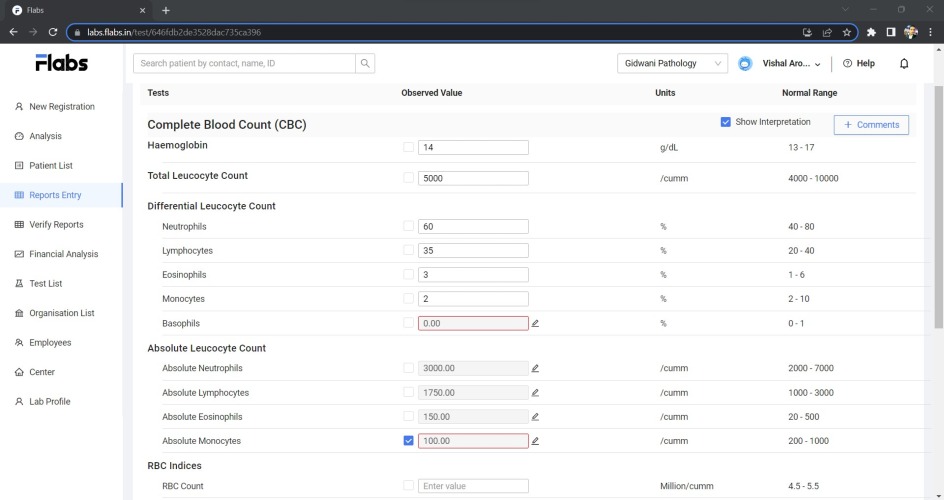The image size is (944, 500).
Task: Uncheck the Show Interpretation checkbox
Action: click(x=725, y=122)
